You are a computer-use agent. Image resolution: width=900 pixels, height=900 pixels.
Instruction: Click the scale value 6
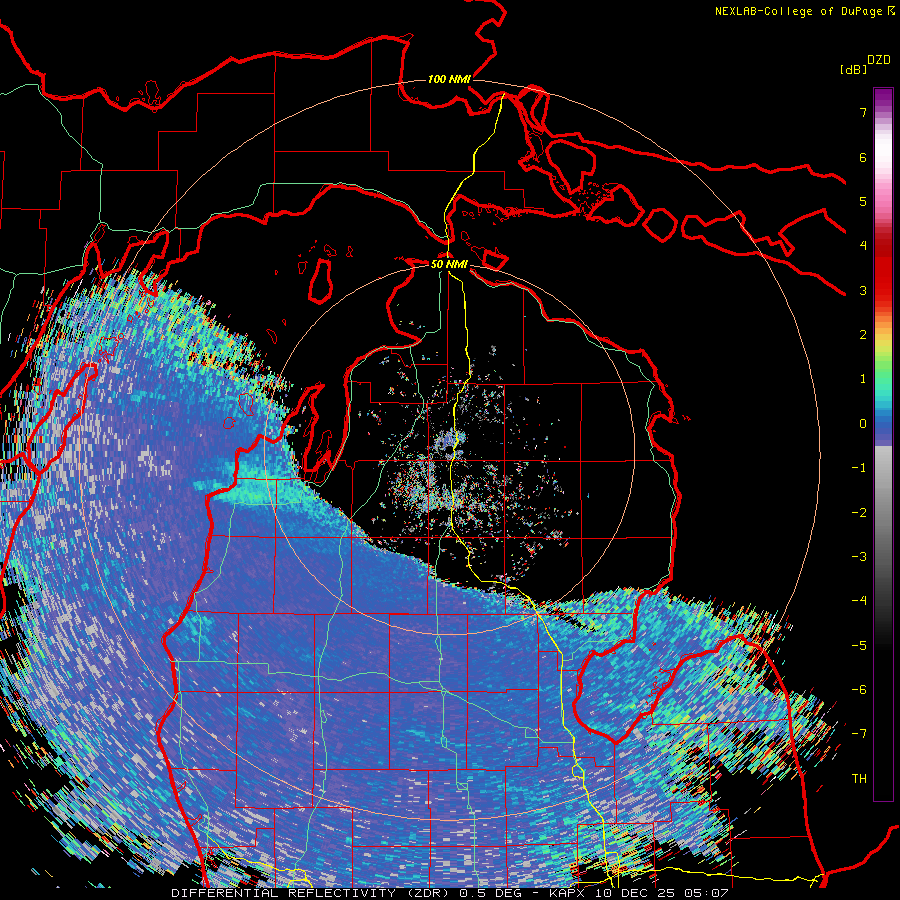863,157
